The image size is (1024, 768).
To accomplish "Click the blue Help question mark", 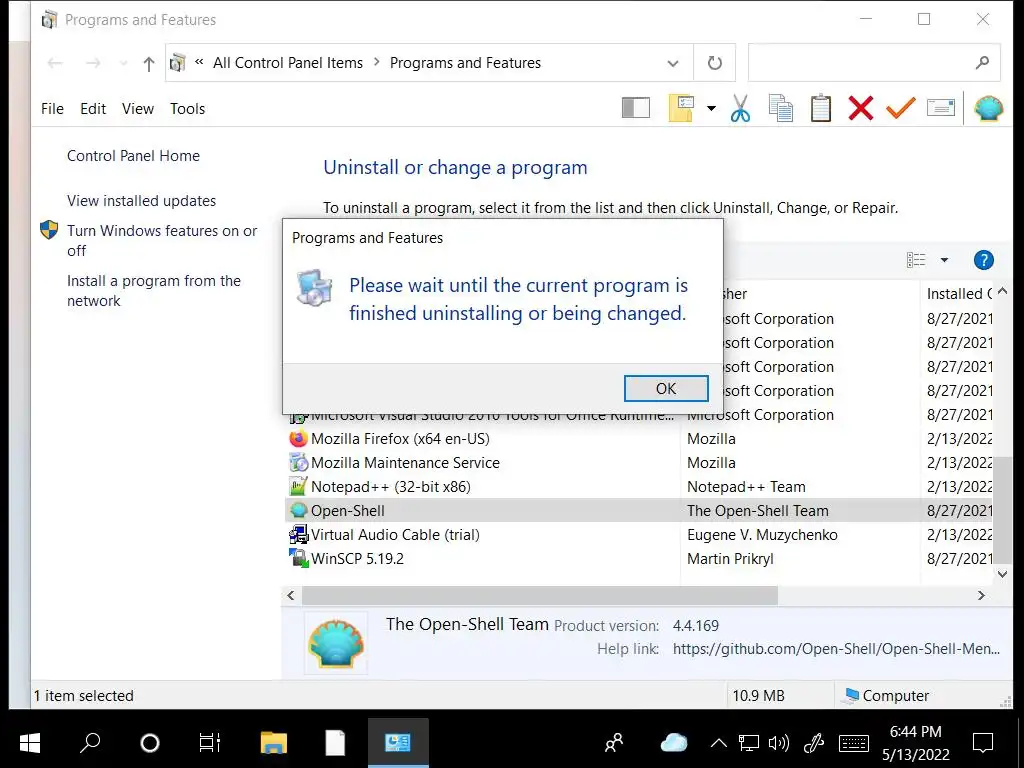I will click(983, 260).
